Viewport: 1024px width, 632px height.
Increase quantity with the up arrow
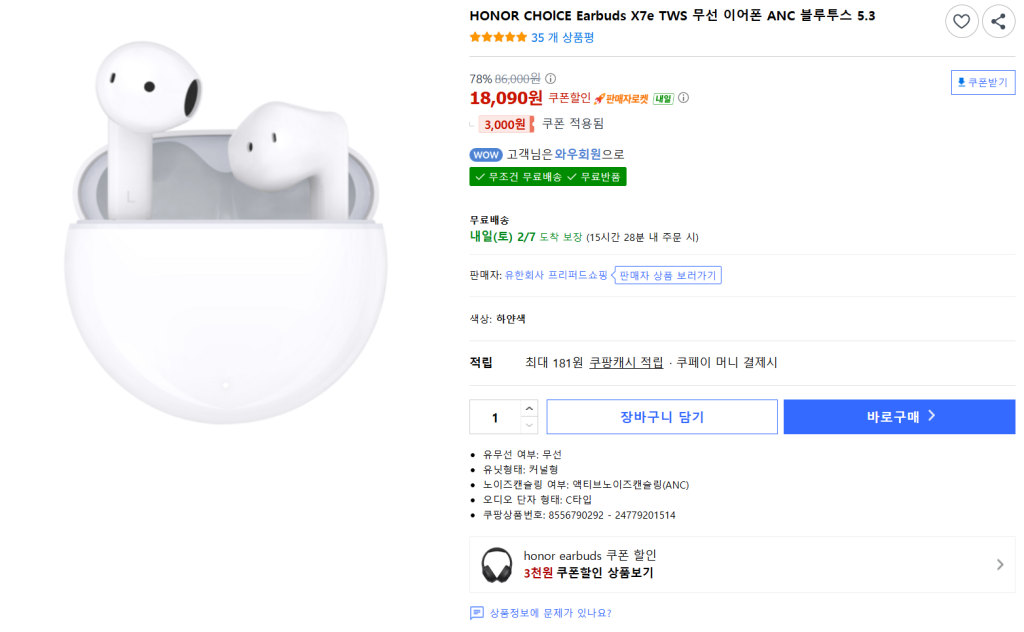coord(529,408)
